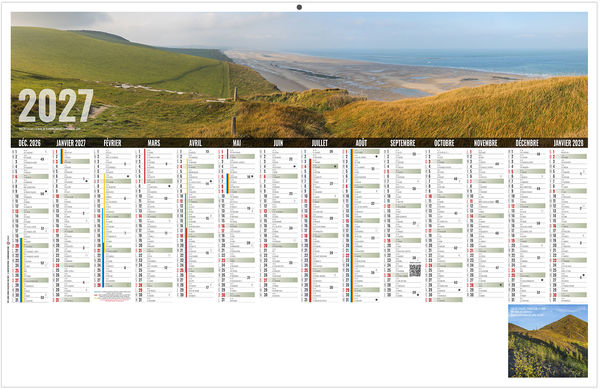
Task: Click the MARS month header
Action: (x=154, y=143)
